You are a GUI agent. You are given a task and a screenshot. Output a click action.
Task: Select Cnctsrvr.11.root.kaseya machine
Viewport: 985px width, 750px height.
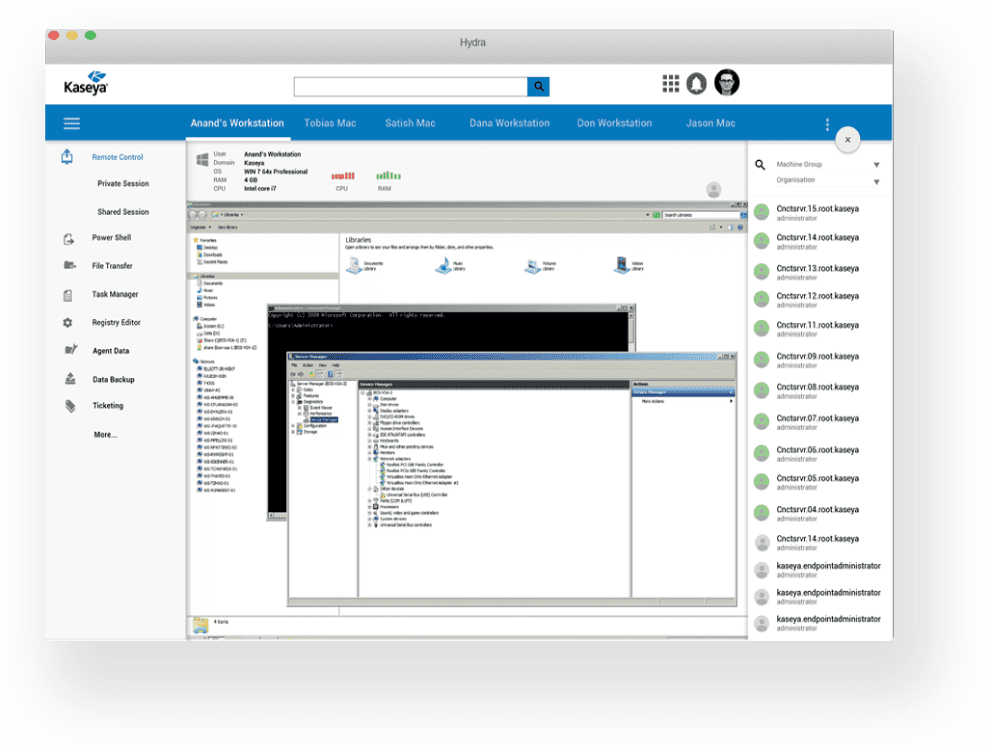(817, 329)
